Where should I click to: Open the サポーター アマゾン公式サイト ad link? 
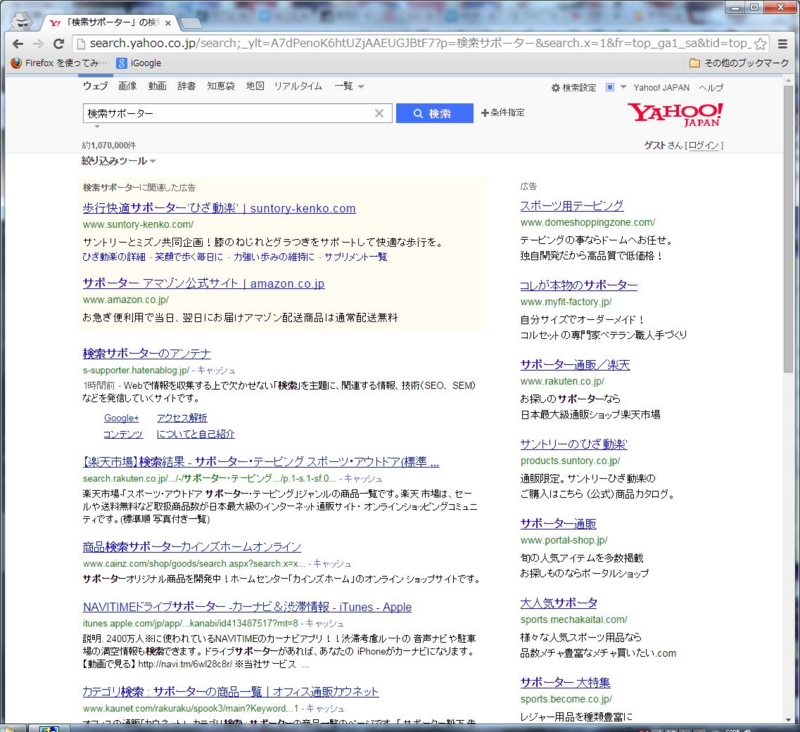pyautogui.click(x=204, y=283)
